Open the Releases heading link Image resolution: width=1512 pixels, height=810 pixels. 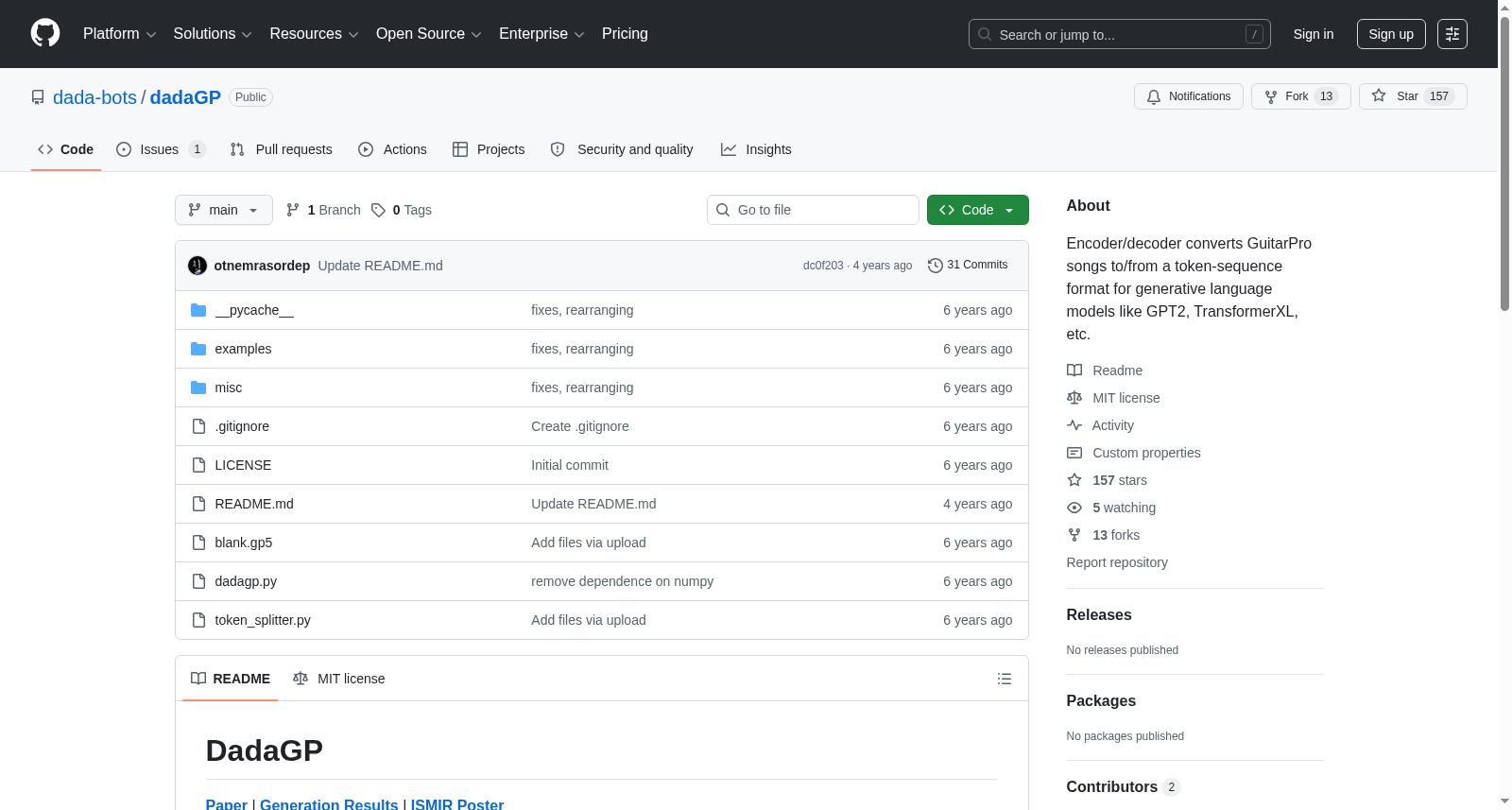pos(1099,614)
